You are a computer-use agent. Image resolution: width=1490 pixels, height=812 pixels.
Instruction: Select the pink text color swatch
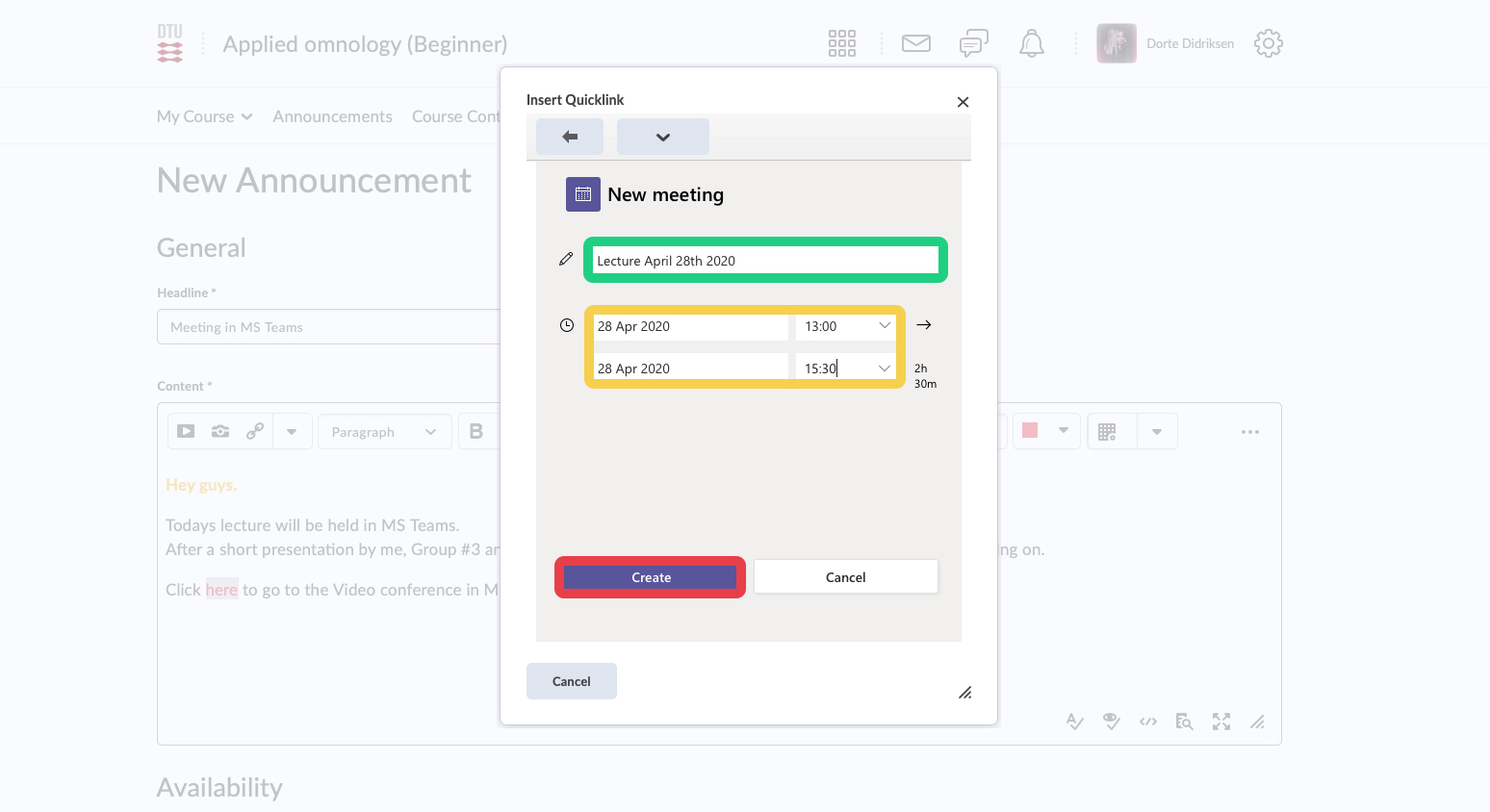pyautogui.click(x=1030, y=431)
